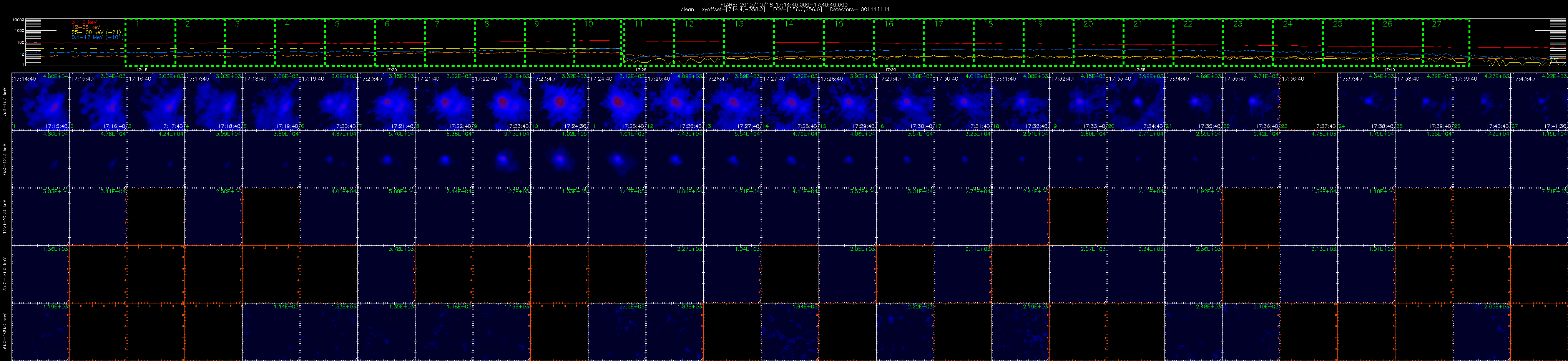This screenshot has height=361, width=1568.
Task: Select interval 27 box in the light curve
Action: tap(1446, 42)
